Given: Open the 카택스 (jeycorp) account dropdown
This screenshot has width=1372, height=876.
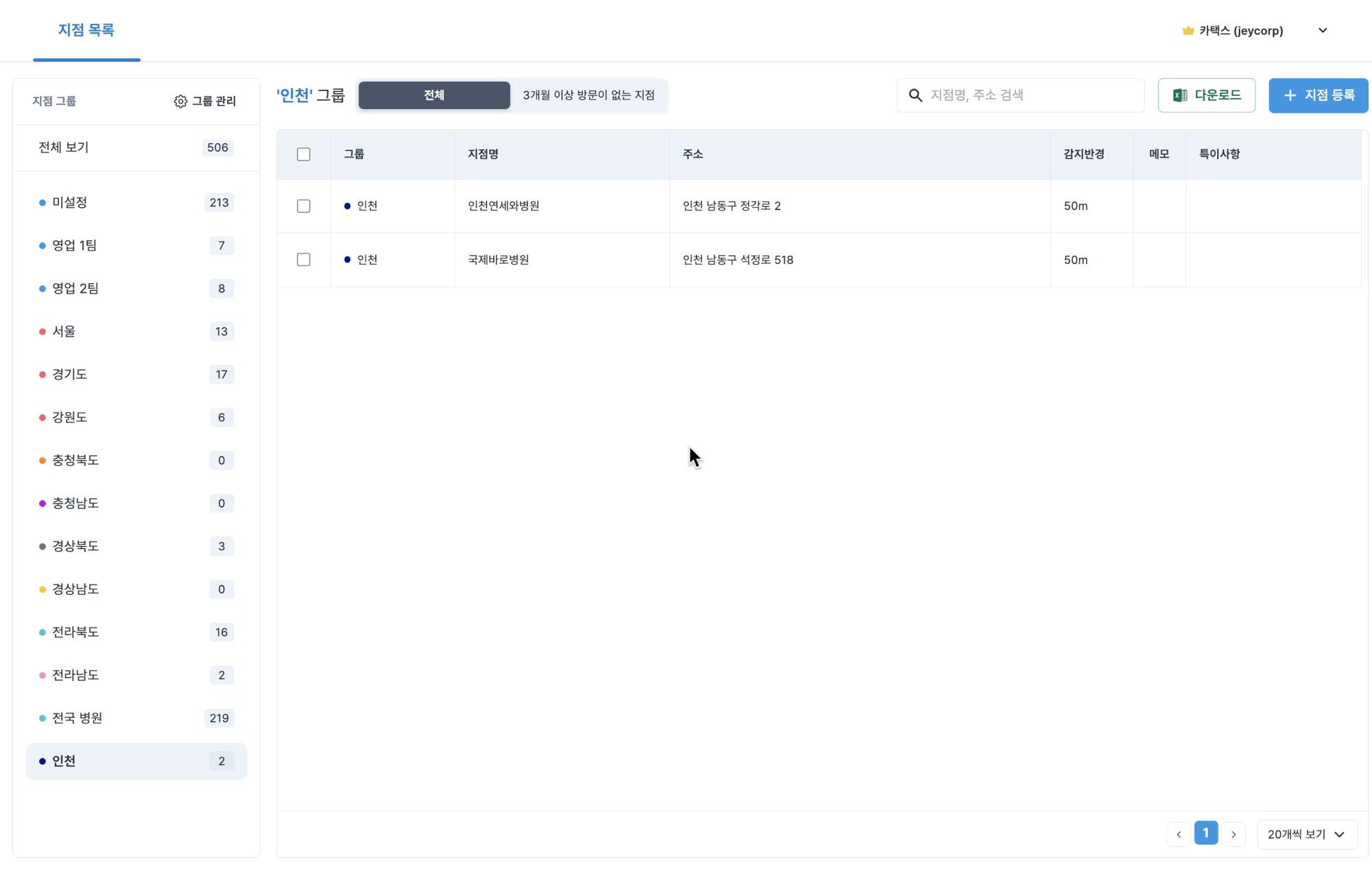Looking at the screenshot, I should (1323, 30).
